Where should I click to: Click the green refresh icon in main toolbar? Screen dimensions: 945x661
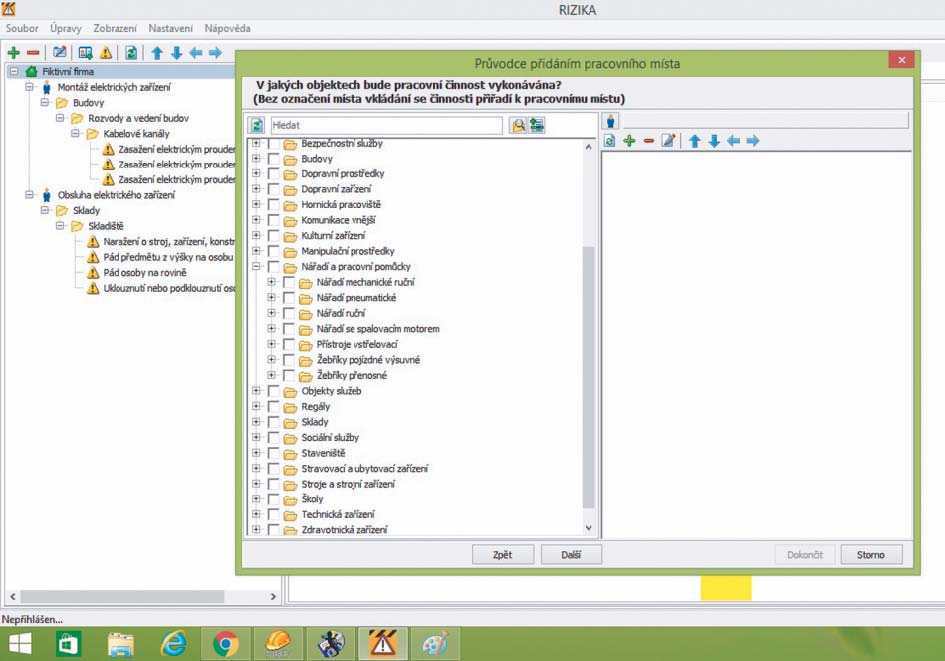pos(131,53)
